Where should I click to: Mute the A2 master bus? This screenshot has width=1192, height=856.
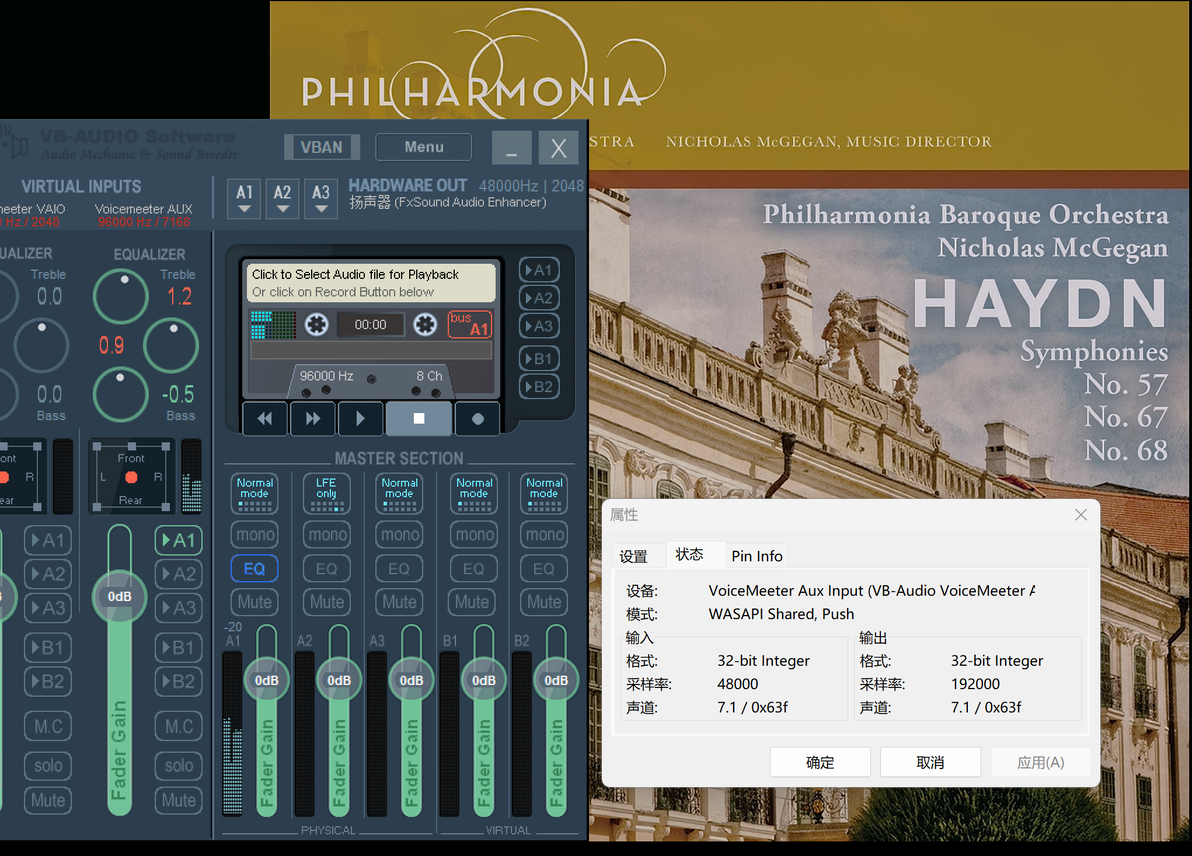pos(327,602)
